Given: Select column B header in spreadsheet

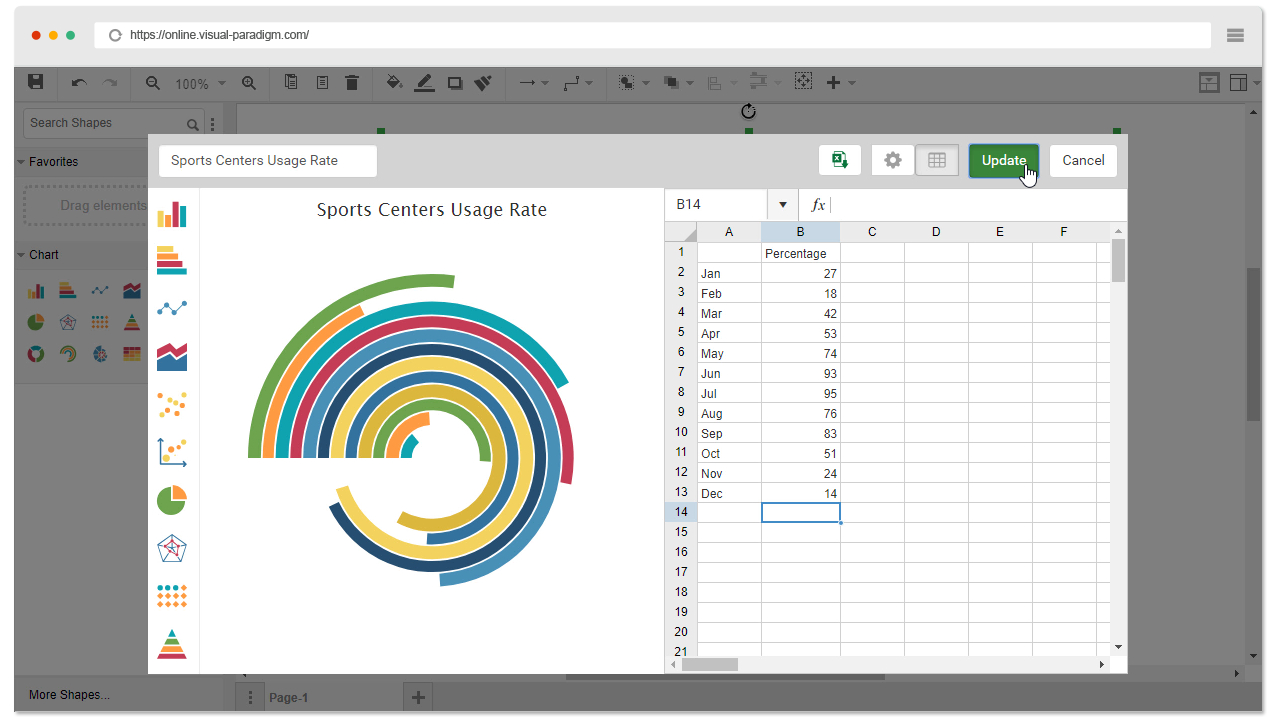Looking at the screenshot, I should pyautogui.click(x=801, y=232).
